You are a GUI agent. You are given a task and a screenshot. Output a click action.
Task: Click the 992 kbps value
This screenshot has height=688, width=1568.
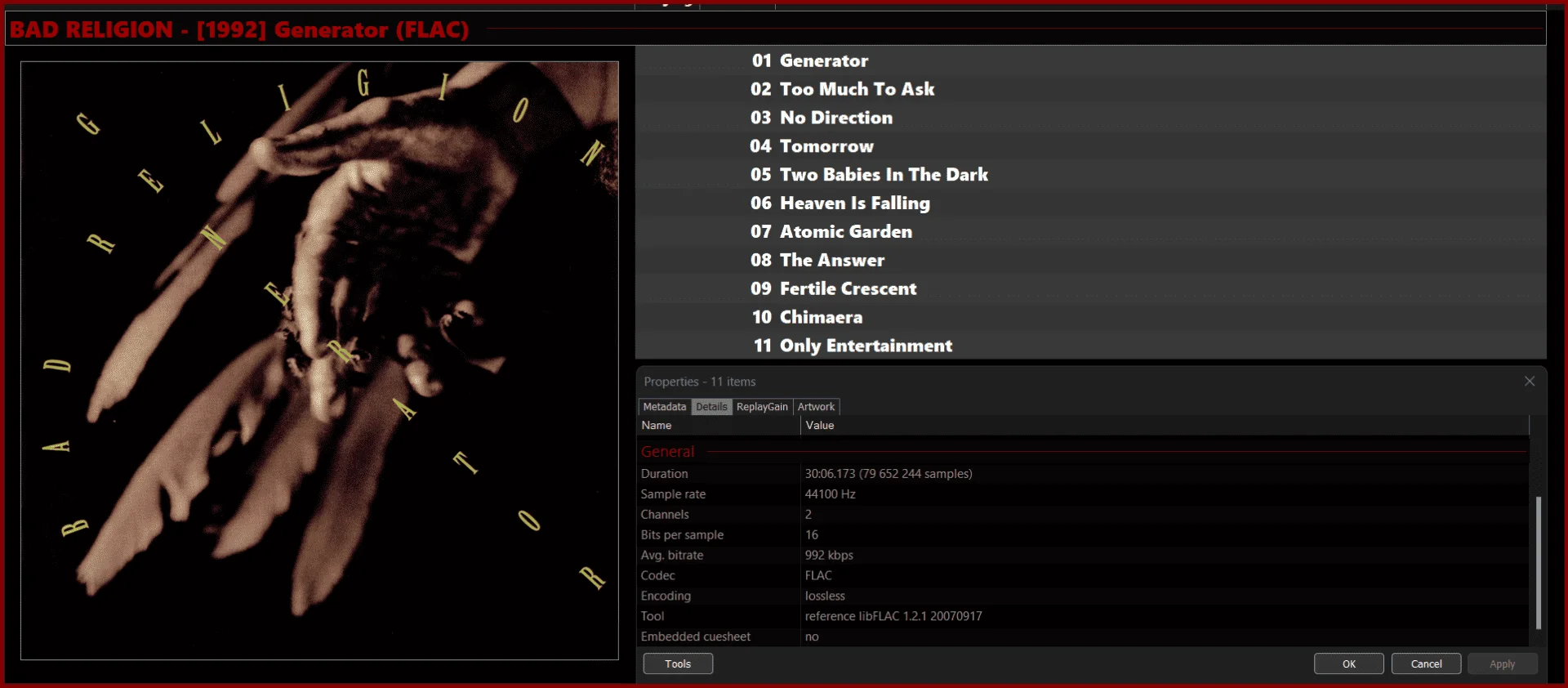[x=829, y=556]
